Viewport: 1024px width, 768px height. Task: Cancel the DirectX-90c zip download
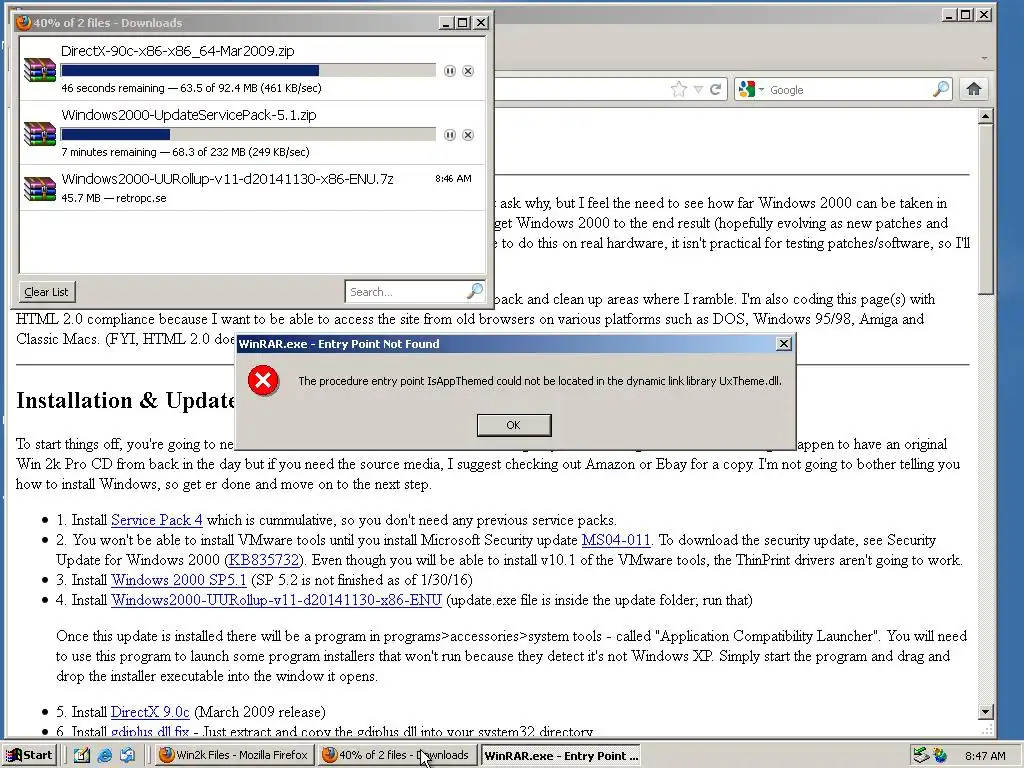coord(468,71)
